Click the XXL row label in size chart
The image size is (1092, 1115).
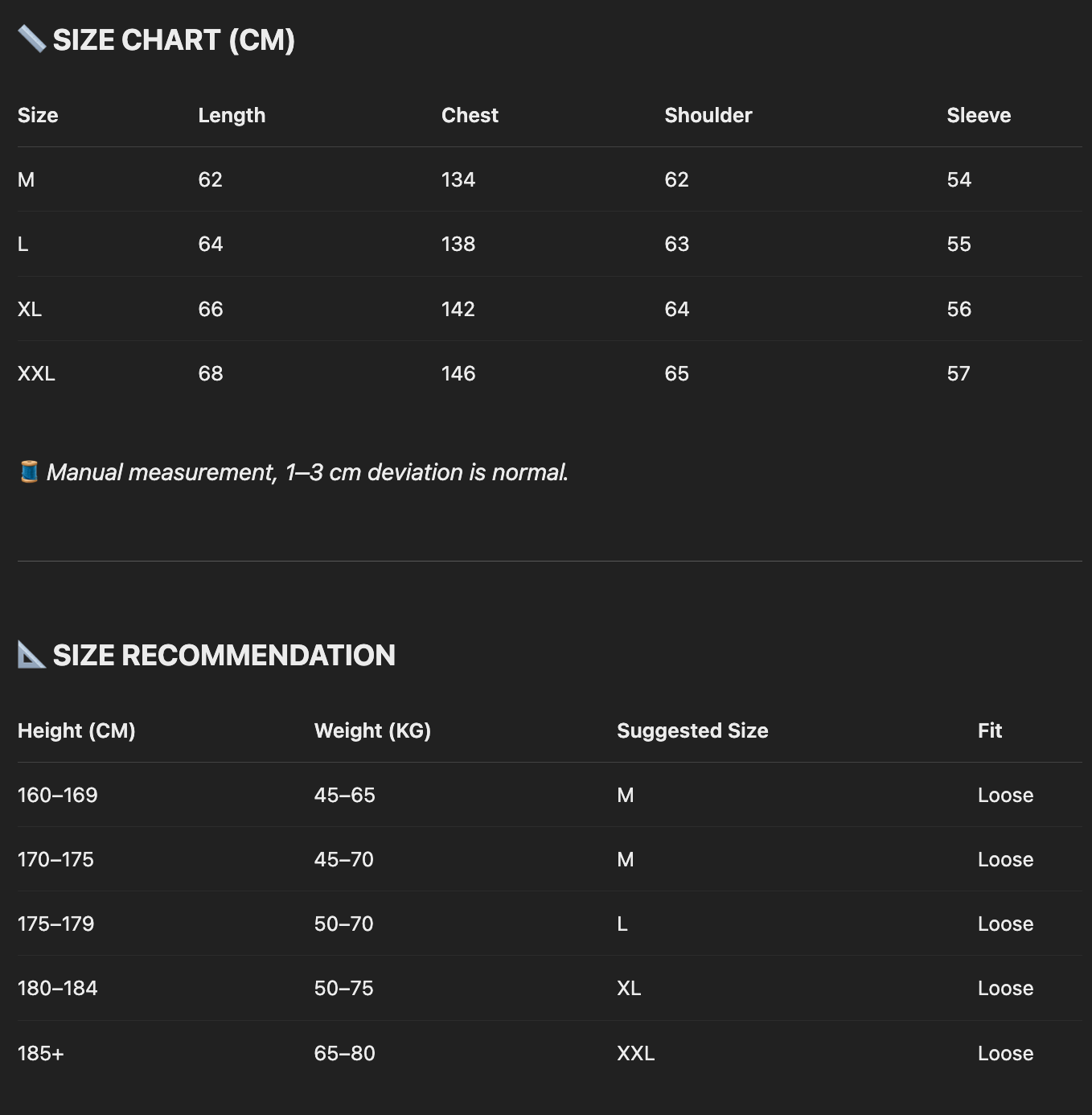36,373
